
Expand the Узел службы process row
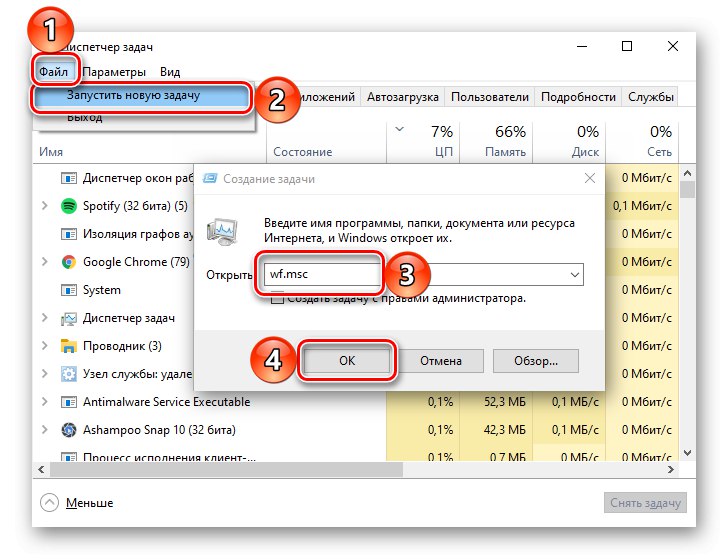click(45, 374)
